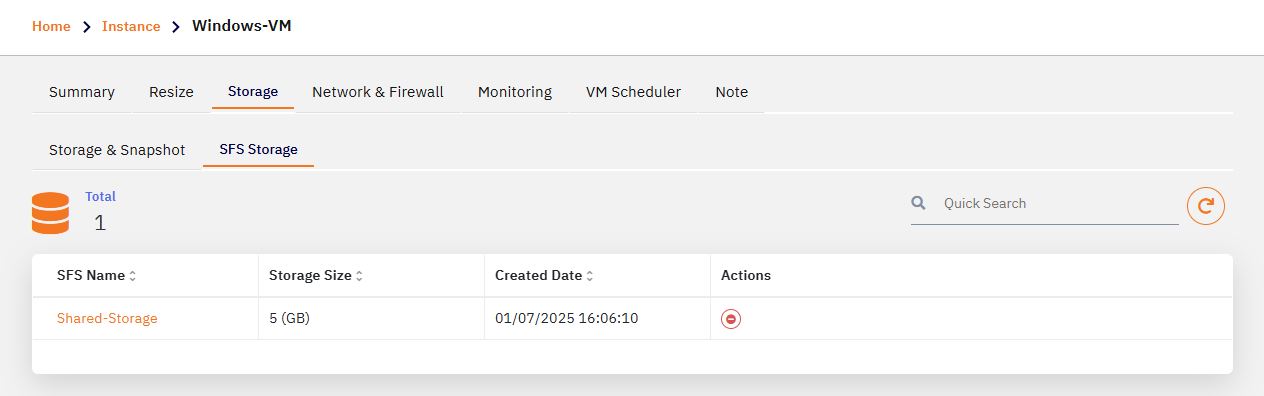Sort the table by SFS Name arrows

pyautogui.click(x=133, y=276)
